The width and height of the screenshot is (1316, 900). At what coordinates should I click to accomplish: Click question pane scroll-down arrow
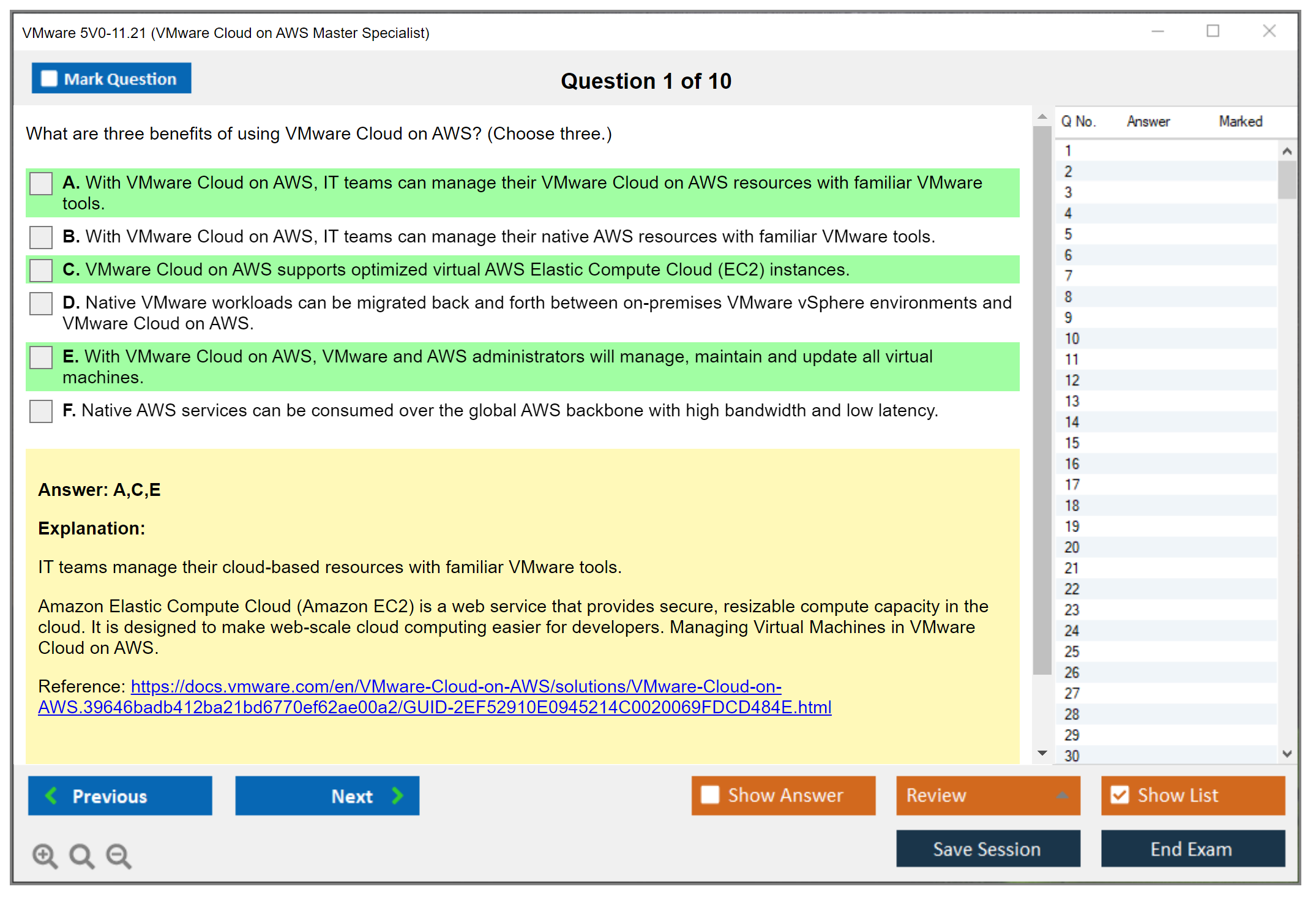1042,753
